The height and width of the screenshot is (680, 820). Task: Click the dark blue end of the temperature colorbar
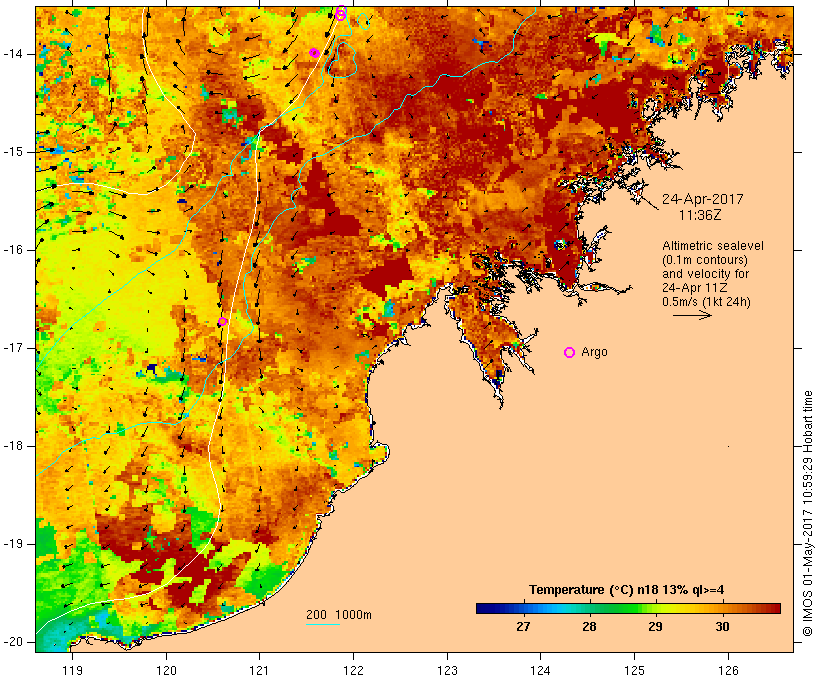484,608
